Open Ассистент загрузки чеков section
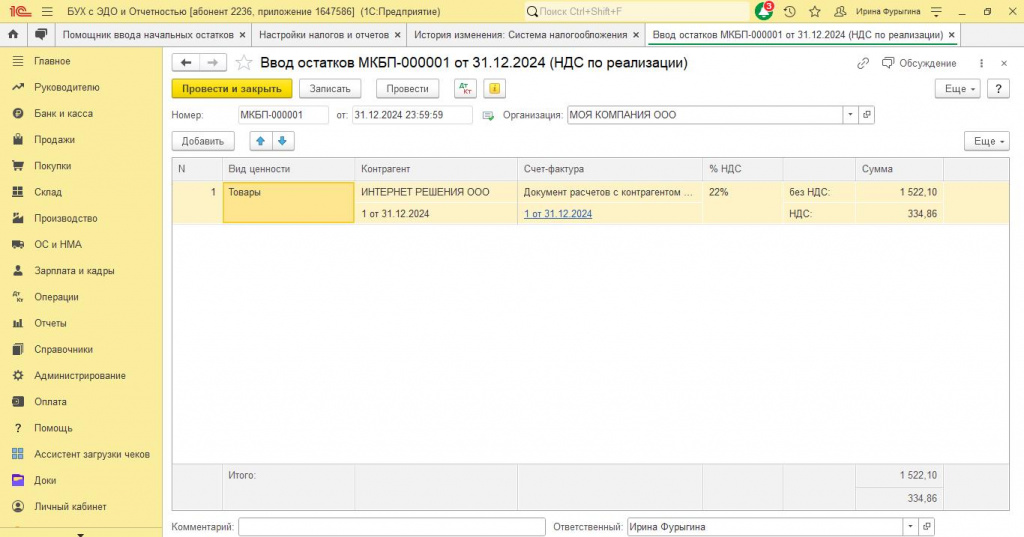 tap(91, 454)
